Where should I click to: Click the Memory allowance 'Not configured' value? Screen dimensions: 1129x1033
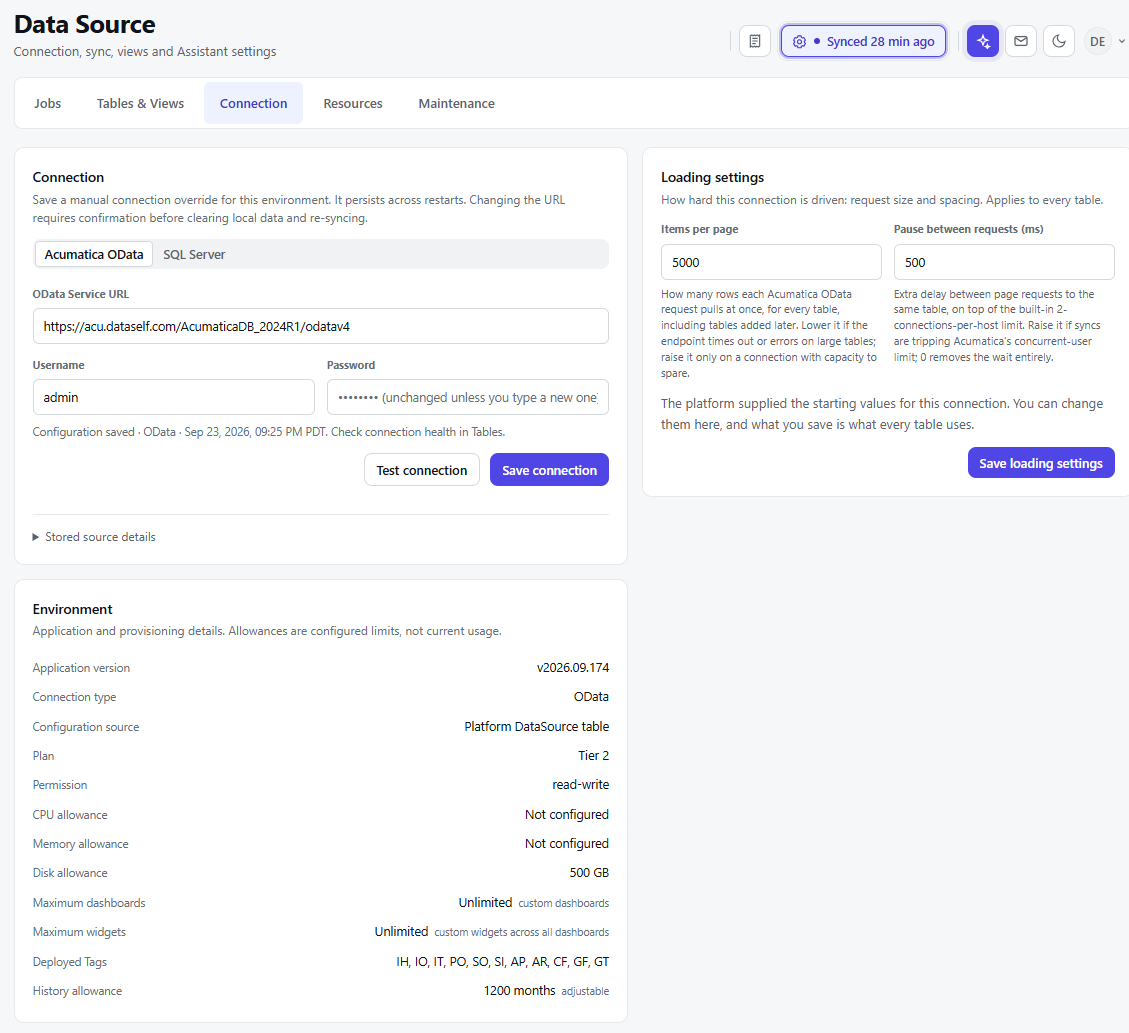point(567,844)
